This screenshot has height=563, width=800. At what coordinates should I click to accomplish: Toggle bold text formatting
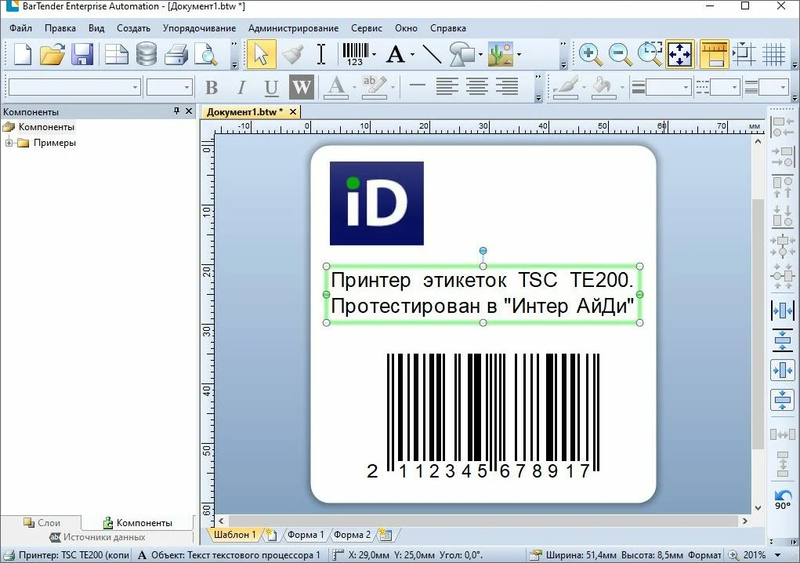[211, 88]
